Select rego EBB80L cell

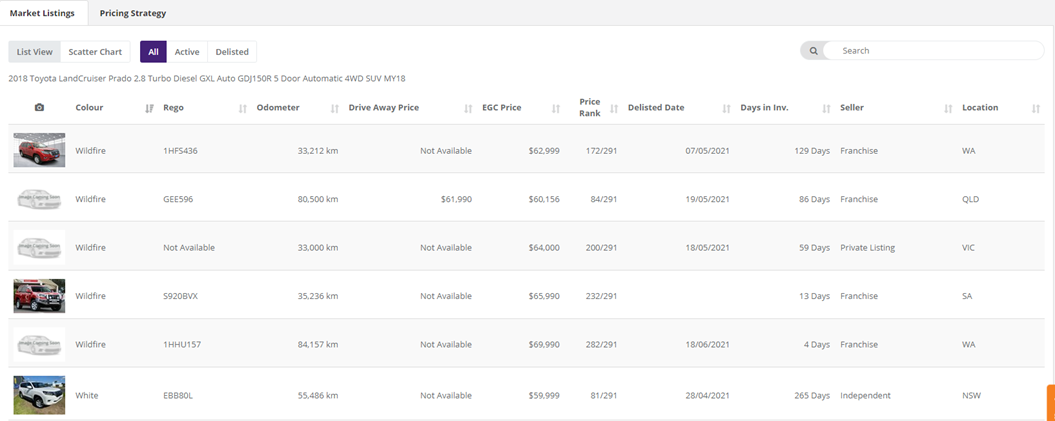[178, 396]
